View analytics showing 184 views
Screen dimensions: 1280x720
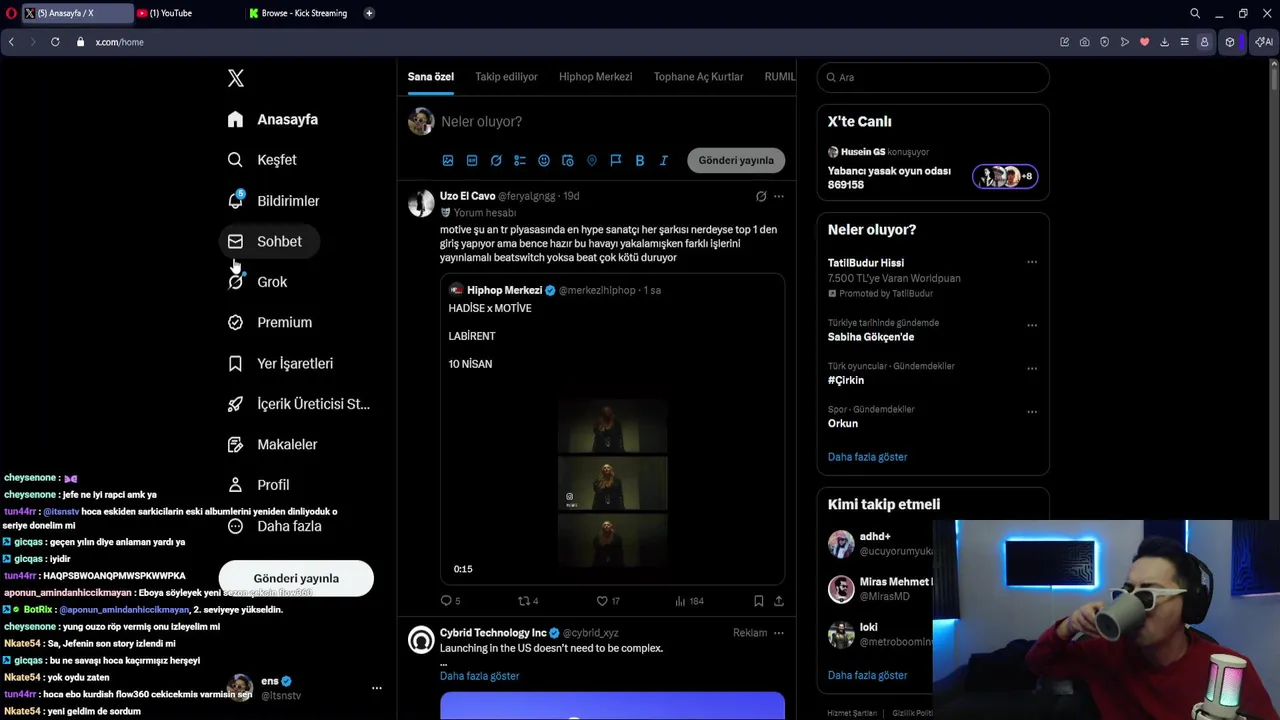point(689,601)
